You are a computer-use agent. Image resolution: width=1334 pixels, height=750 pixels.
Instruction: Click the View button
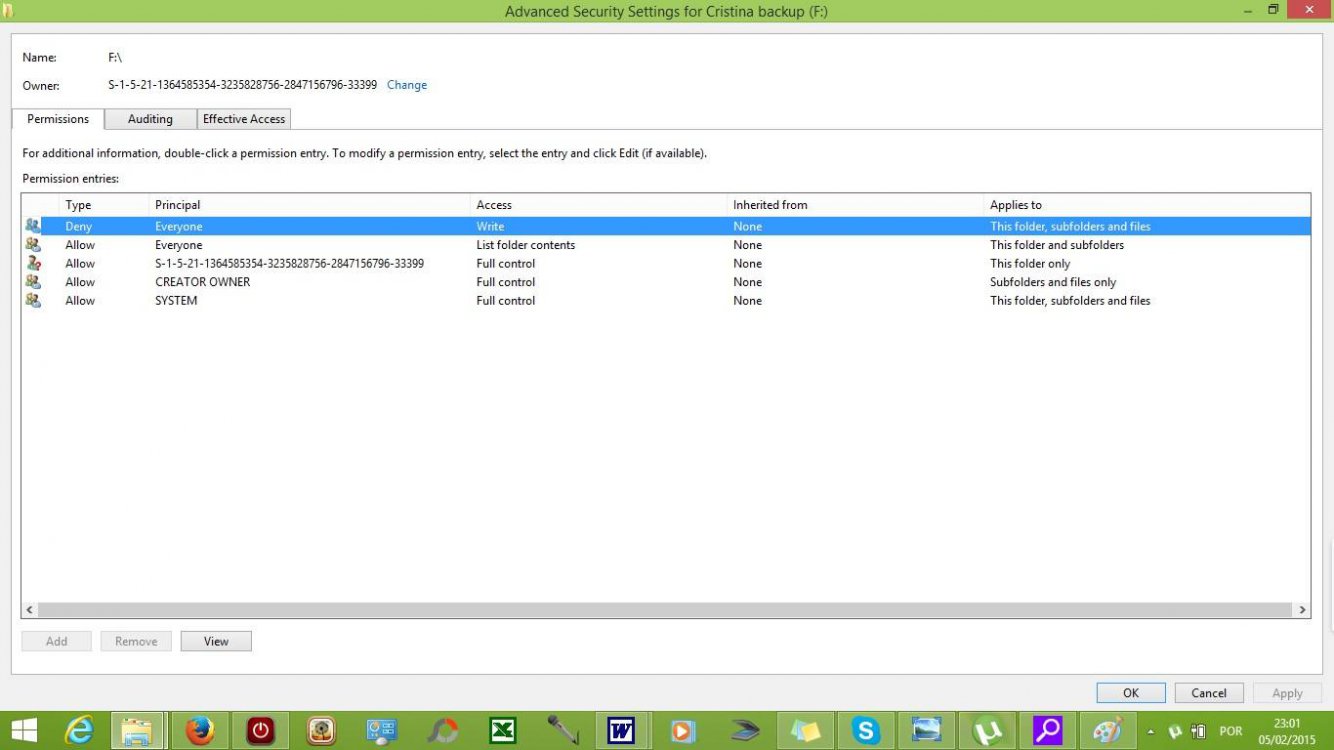point(216,641)
